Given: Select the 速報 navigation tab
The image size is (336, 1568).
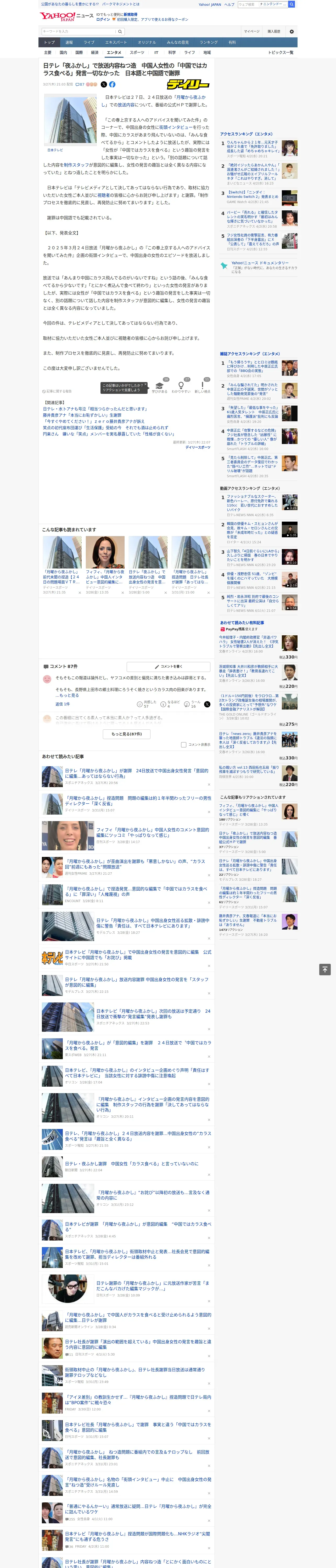Looking at the screenshot, I should [69, 43].
